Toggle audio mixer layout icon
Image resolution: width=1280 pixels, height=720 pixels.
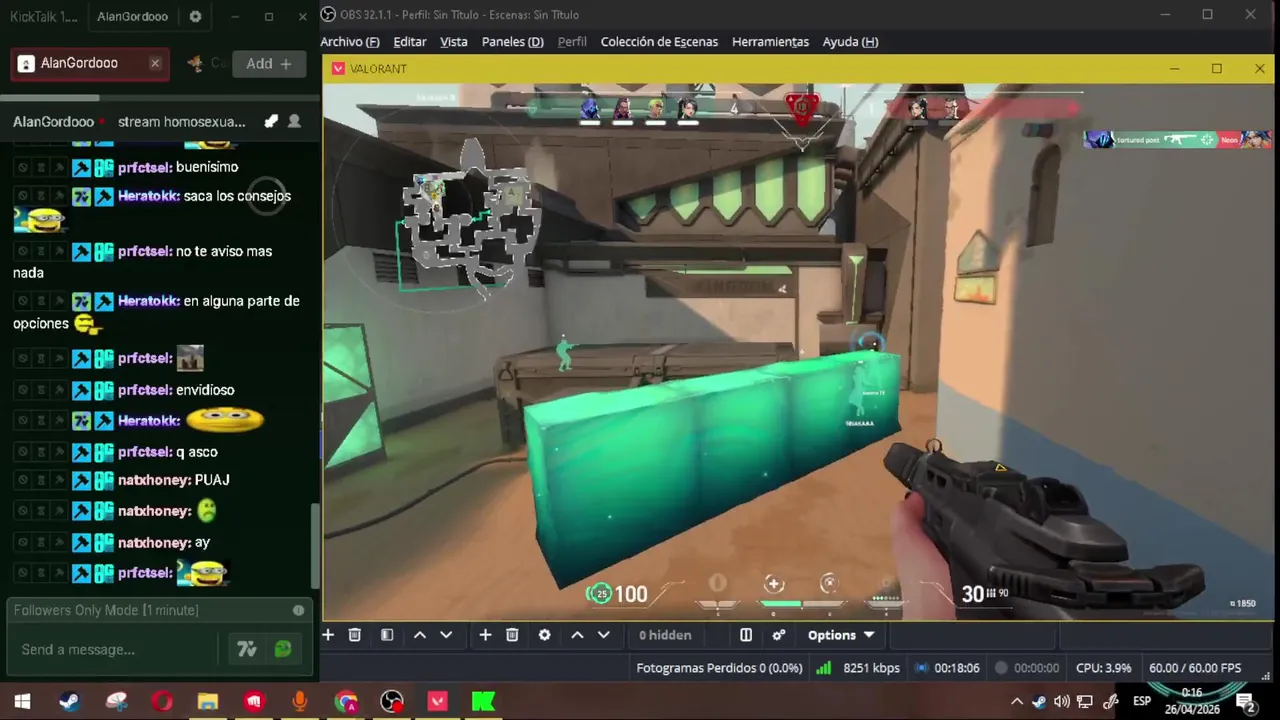pyautogui.click(x=746, y=635)
